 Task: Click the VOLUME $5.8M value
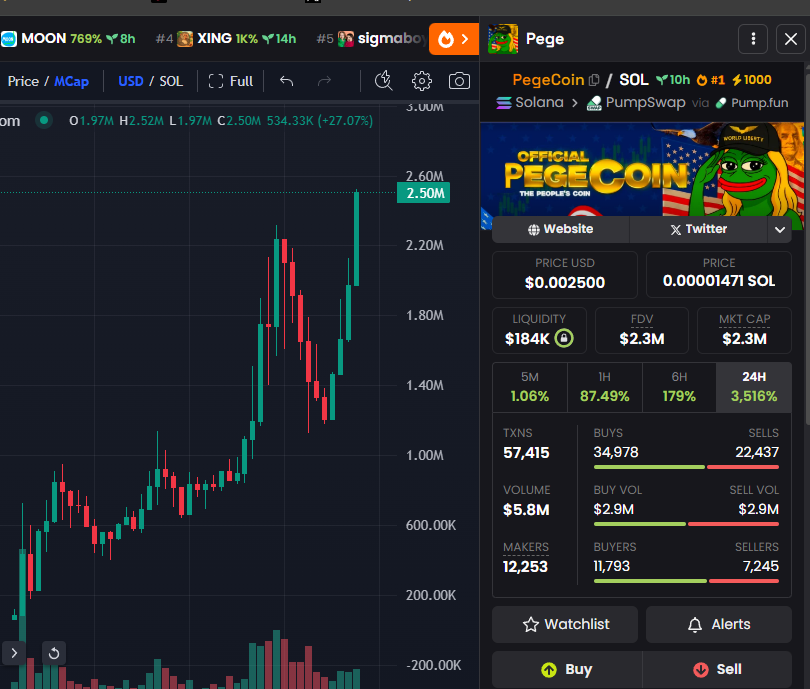click(526, 510)
